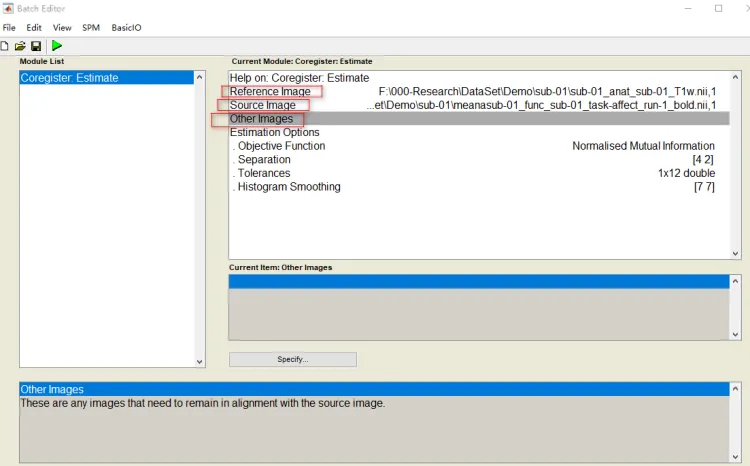
Task: Click the 1x12 double tolerances value
Action: point(686,173)
